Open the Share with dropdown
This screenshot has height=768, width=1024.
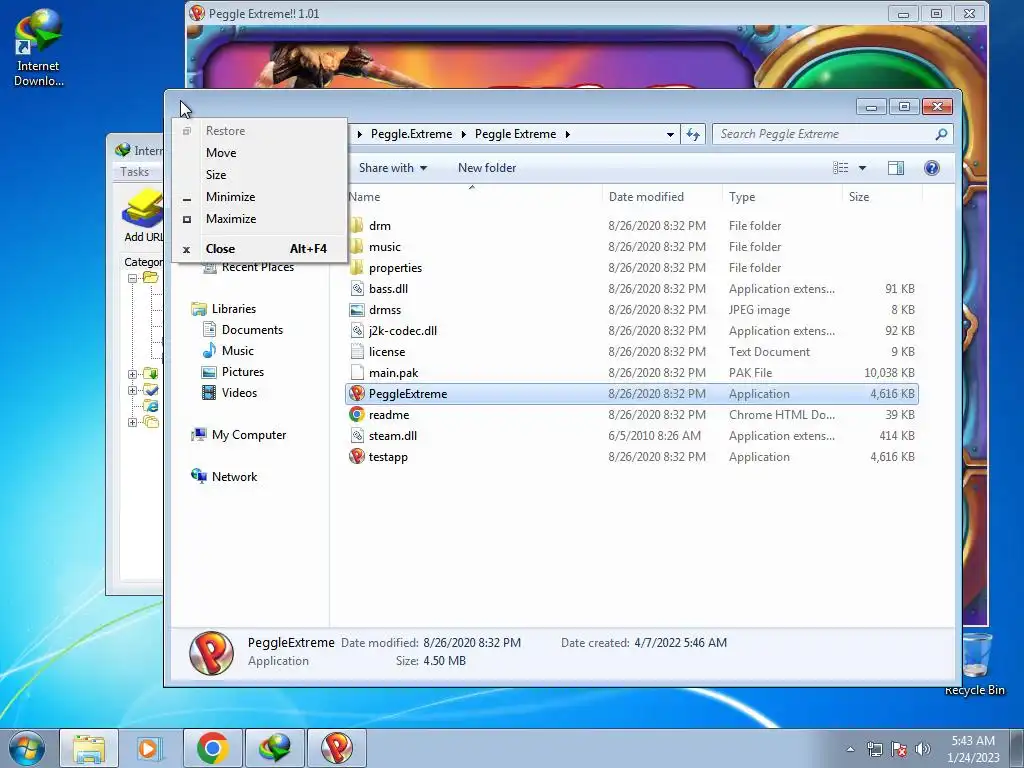pos(392,168)
